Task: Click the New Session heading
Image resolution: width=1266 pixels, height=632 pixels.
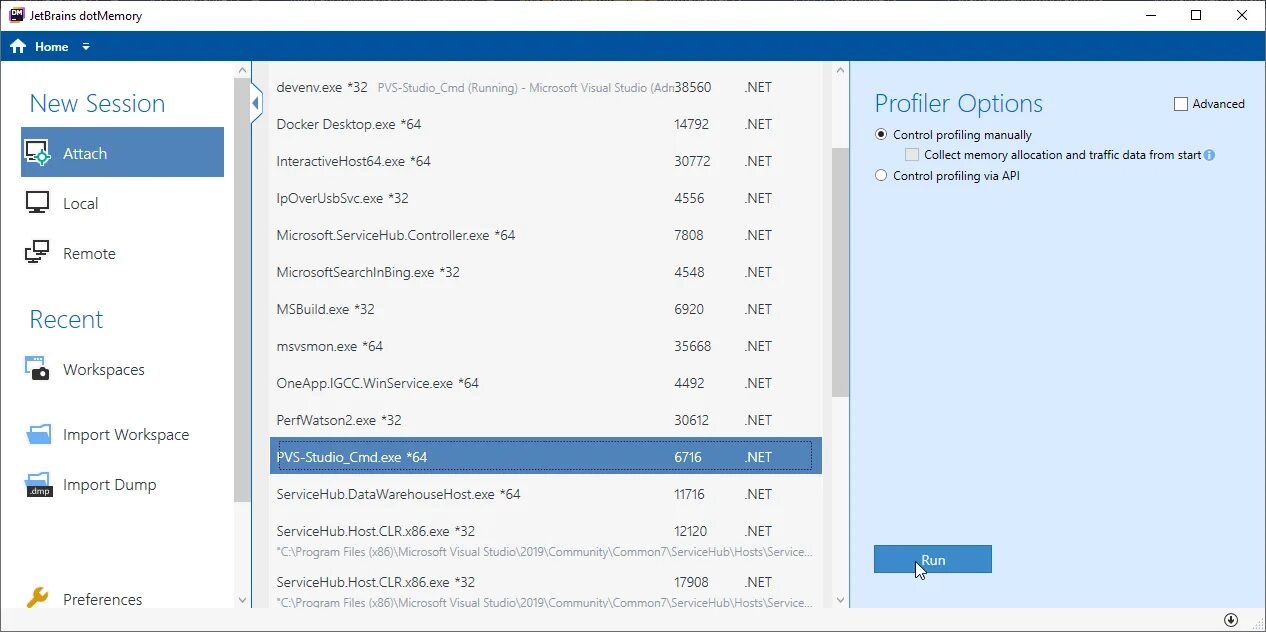Action: pos(97,103)
